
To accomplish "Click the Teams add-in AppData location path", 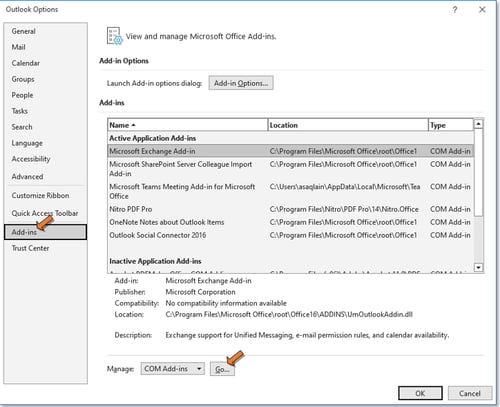I will click(345, 187).
